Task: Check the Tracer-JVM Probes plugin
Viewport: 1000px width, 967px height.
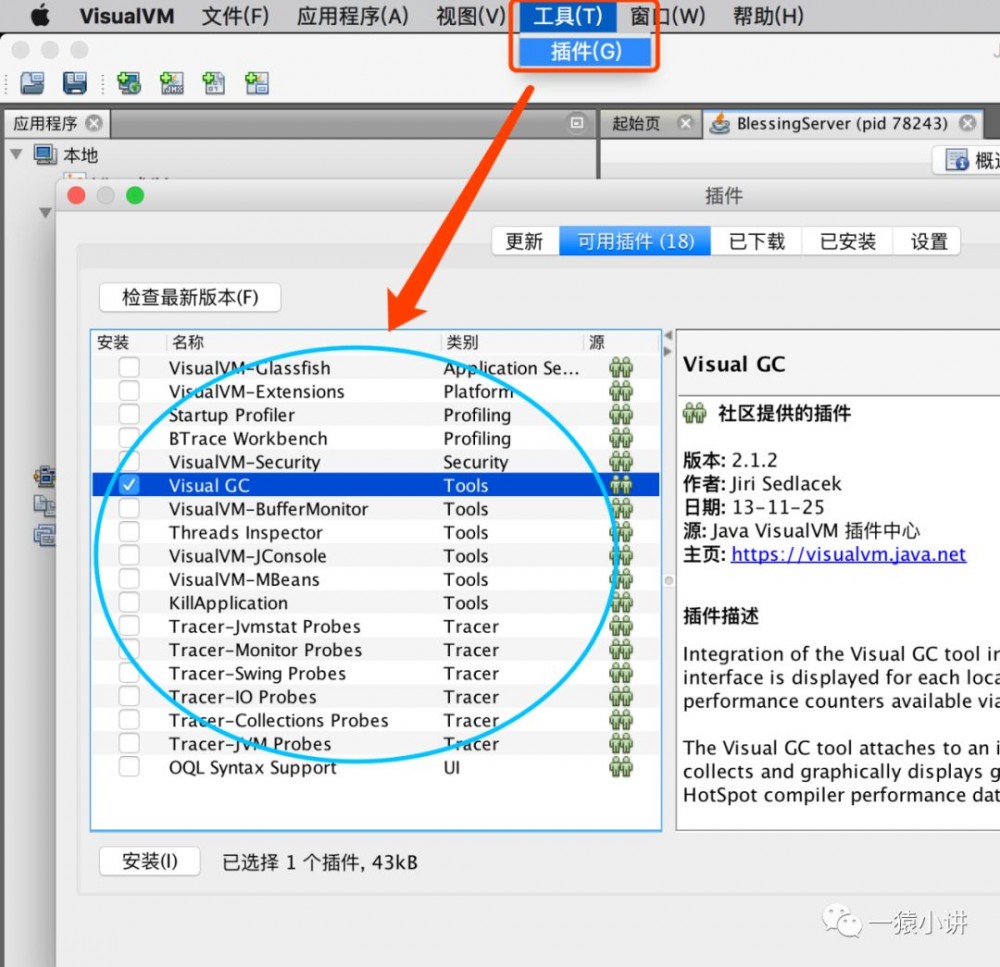Action: pos(128,744)
